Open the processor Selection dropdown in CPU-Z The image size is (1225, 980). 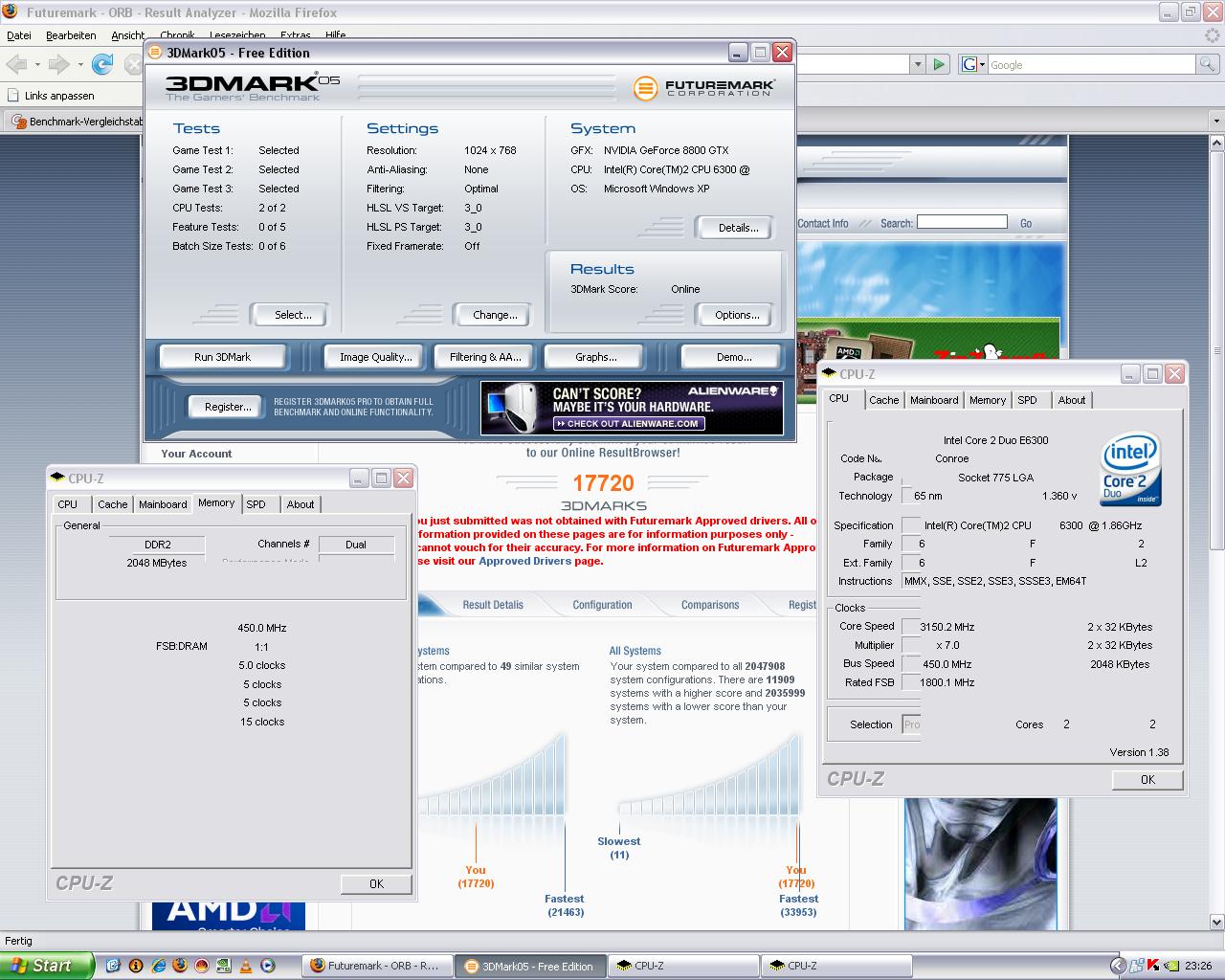point(911,724)
